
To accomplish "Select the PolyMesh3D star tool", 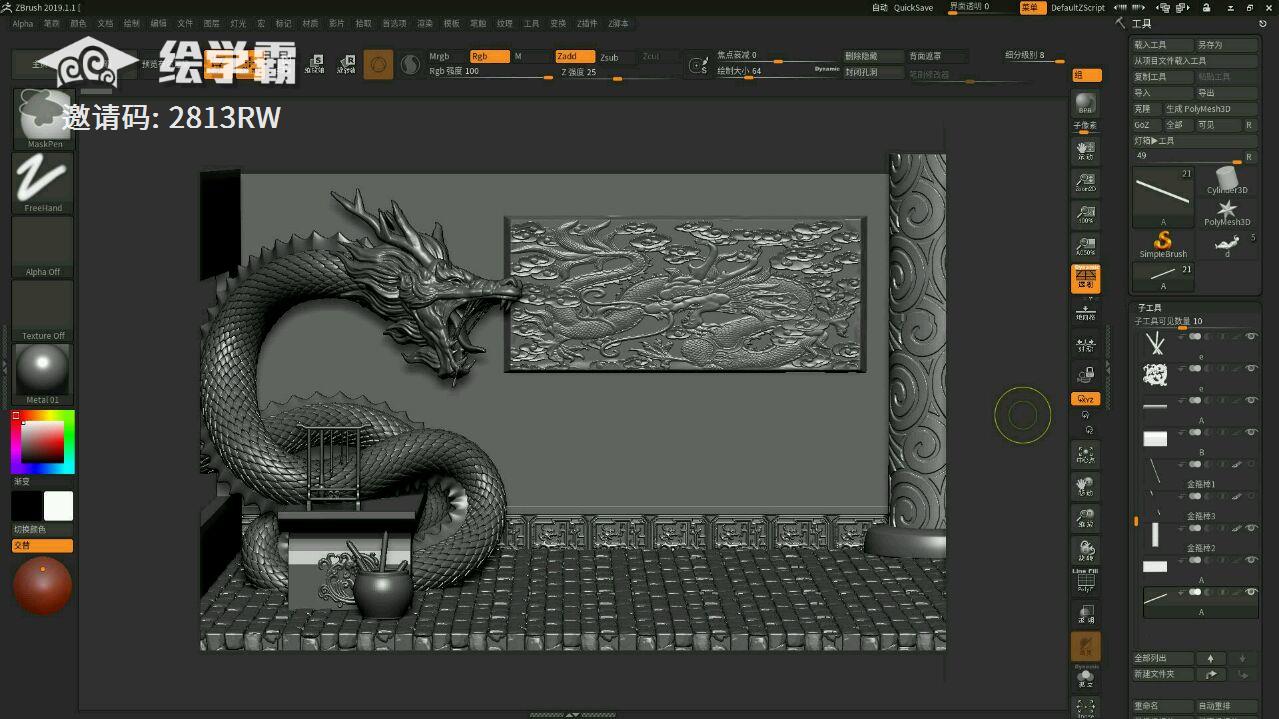I will pos(1227,212).
